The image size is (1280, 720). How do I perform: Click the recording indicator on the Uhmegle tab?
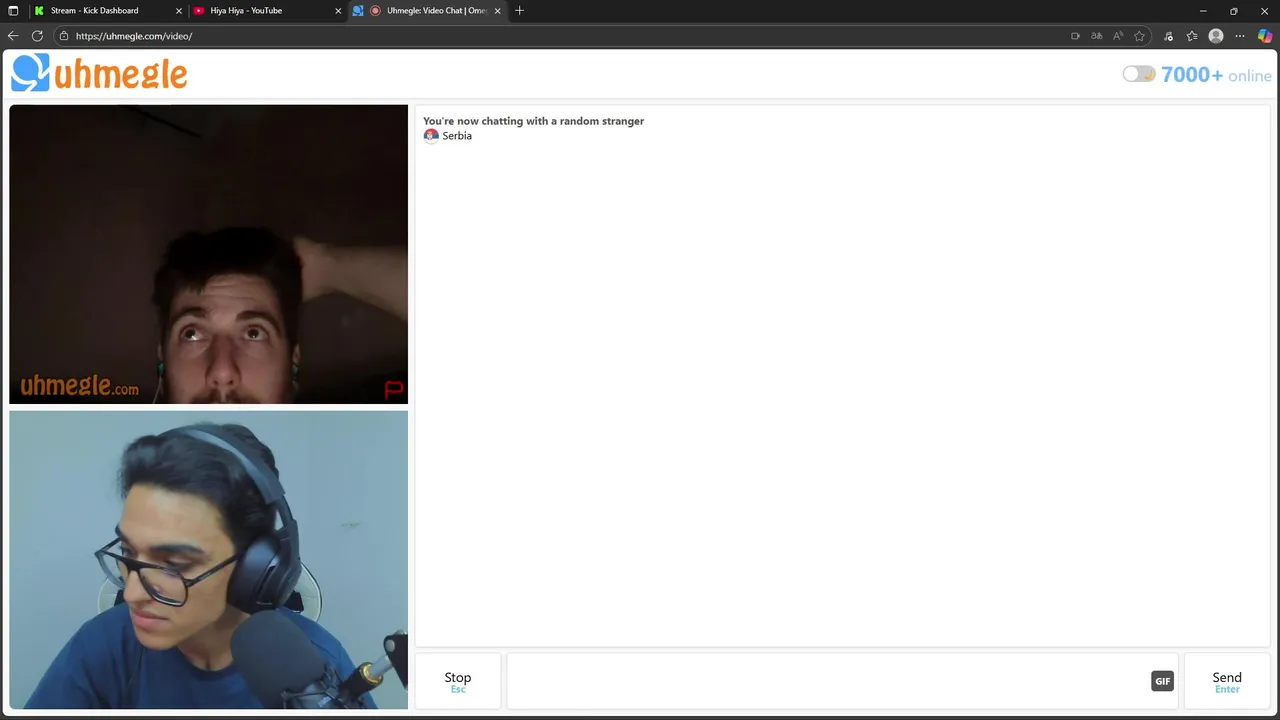[x=376, y=11]
